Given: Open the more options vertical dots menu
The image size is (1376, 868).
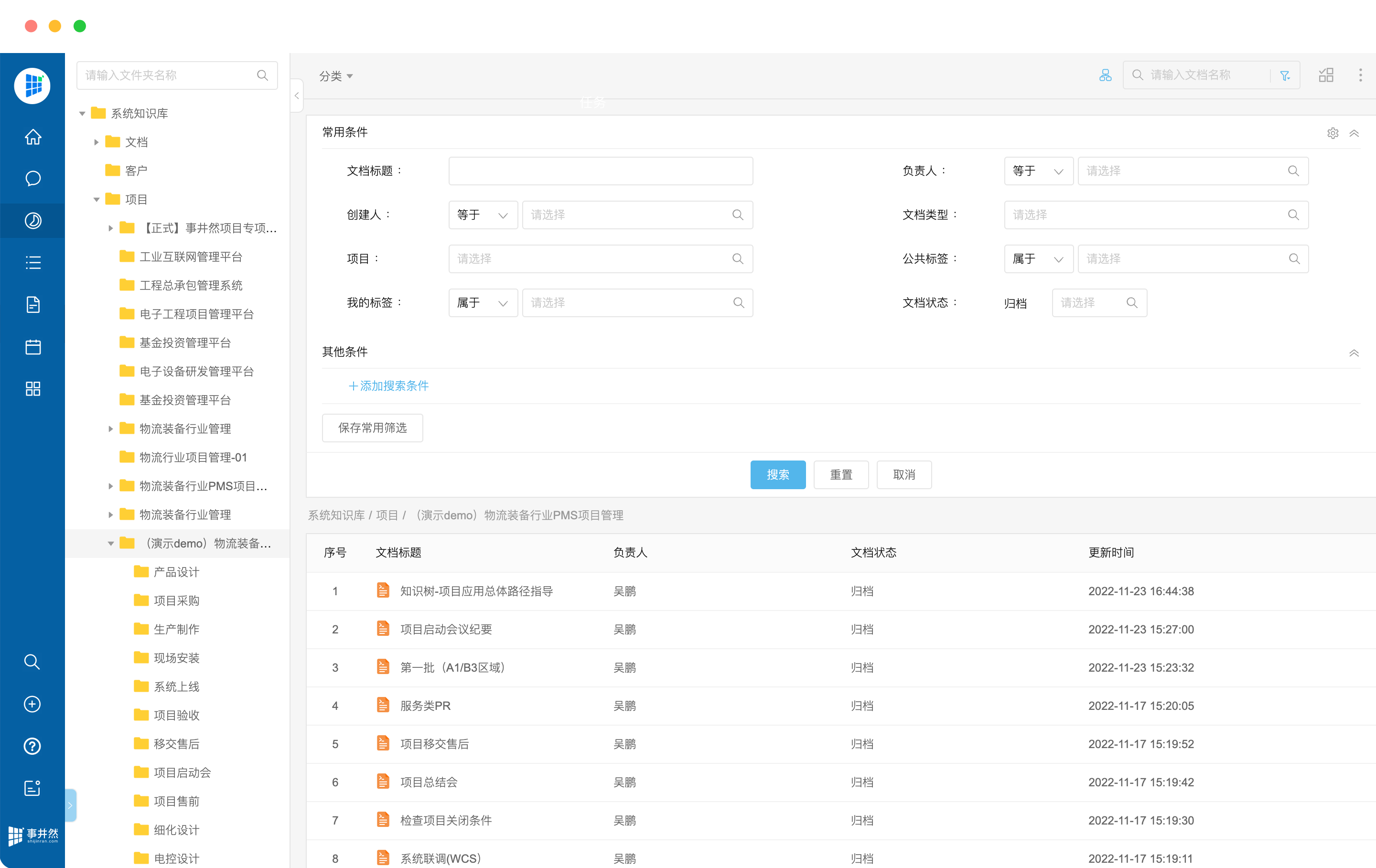Looking at the screenshot, I should coord(1360,75).
